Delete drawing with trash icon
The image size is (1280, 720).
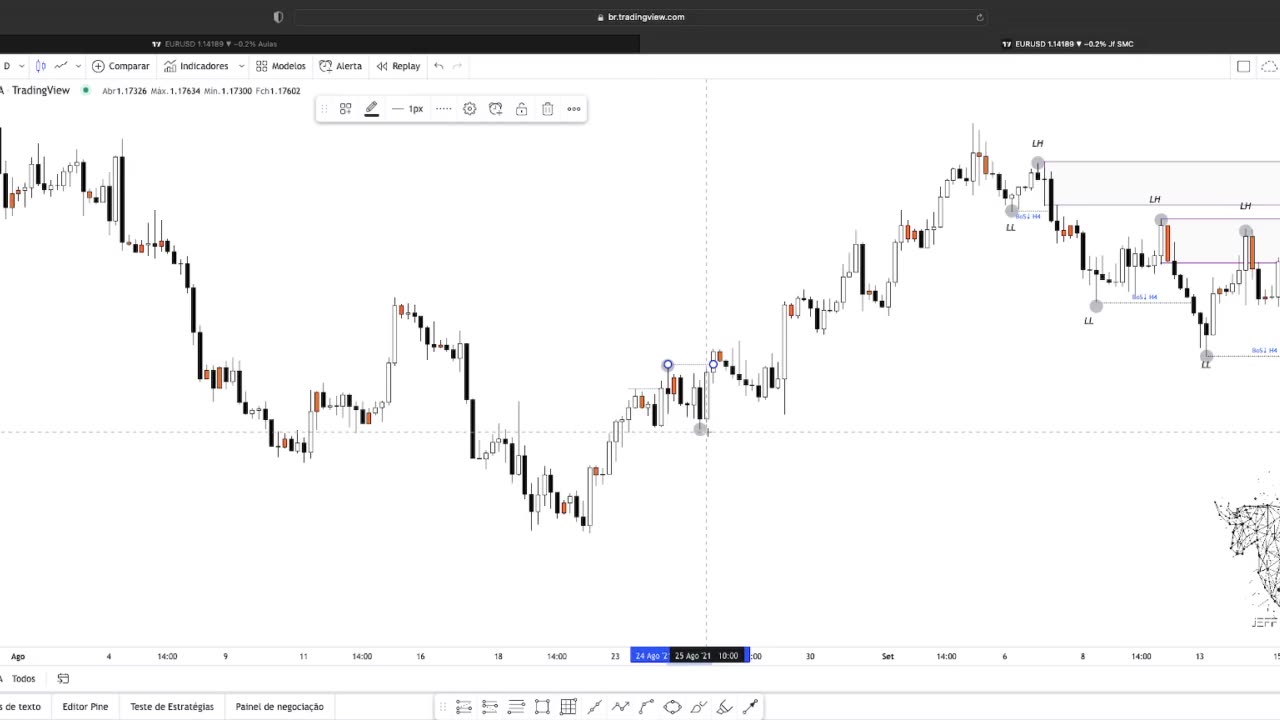[547, 109]
